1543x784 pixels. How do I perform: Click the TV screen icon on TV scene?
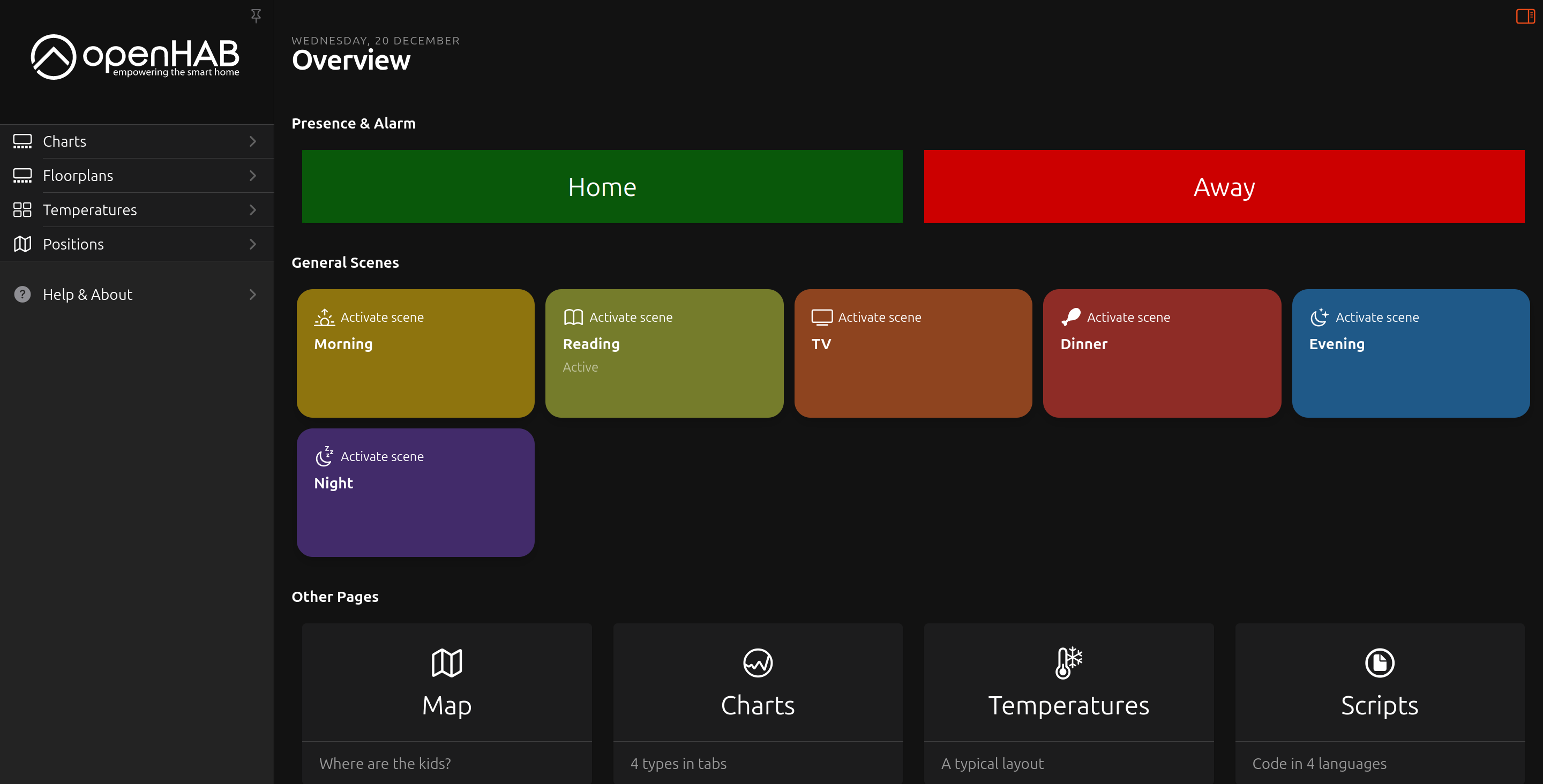click(x=822, y=317)
